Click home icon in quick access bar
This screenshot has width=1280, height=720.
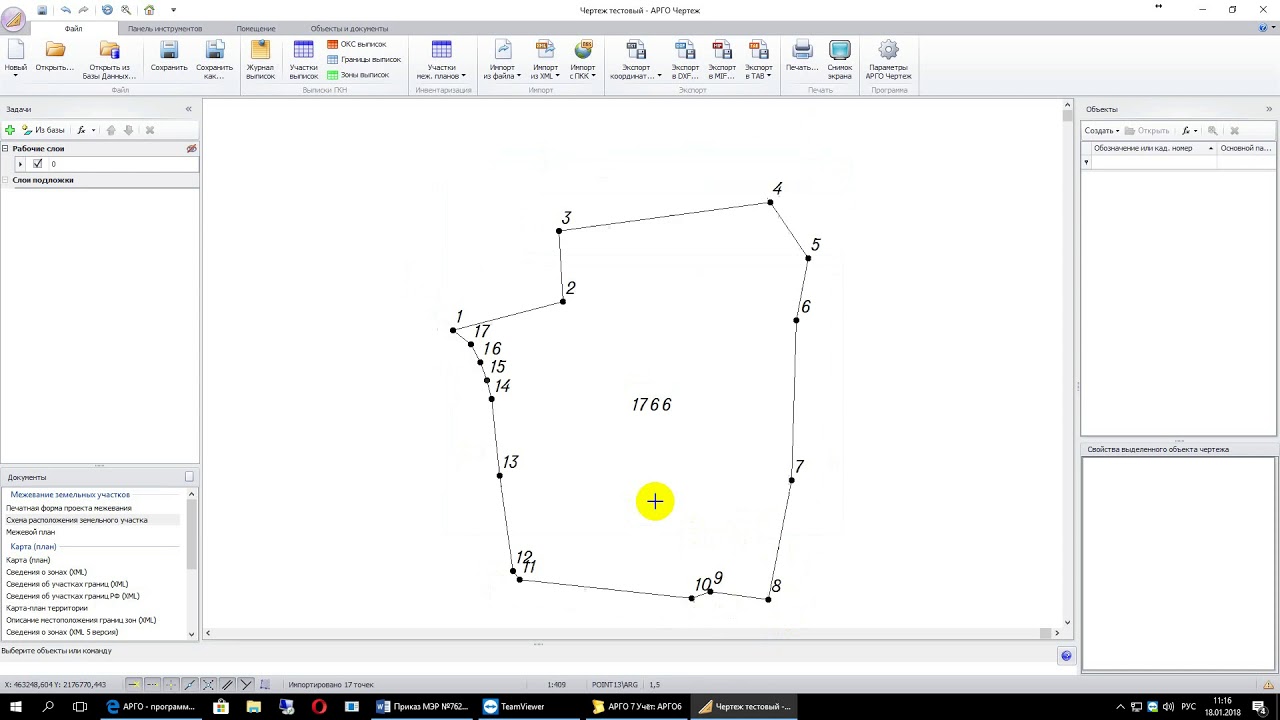149,10
